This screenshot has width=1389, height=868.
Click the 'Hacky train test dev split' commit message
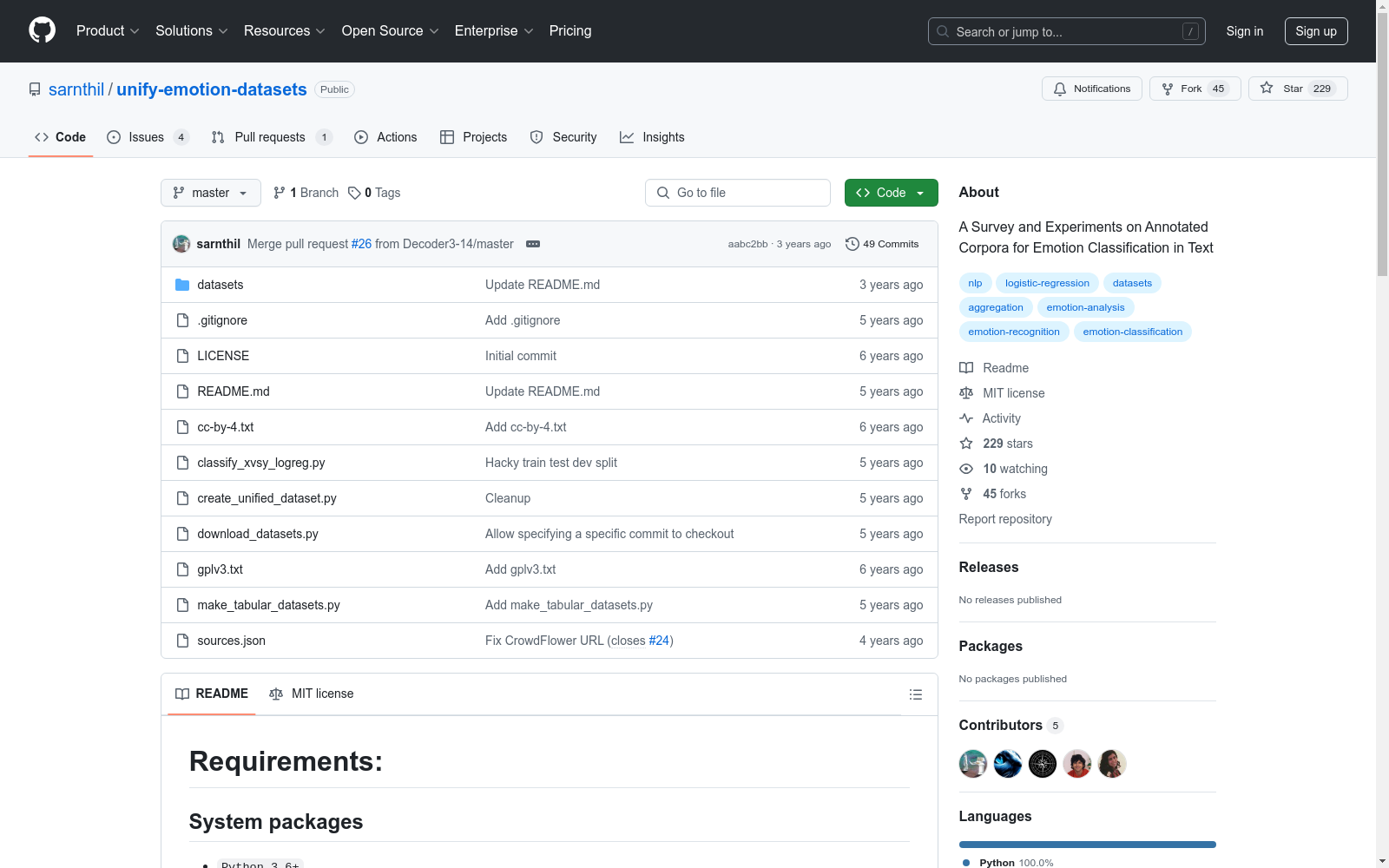pyautogui.click(x=551, y=463)
